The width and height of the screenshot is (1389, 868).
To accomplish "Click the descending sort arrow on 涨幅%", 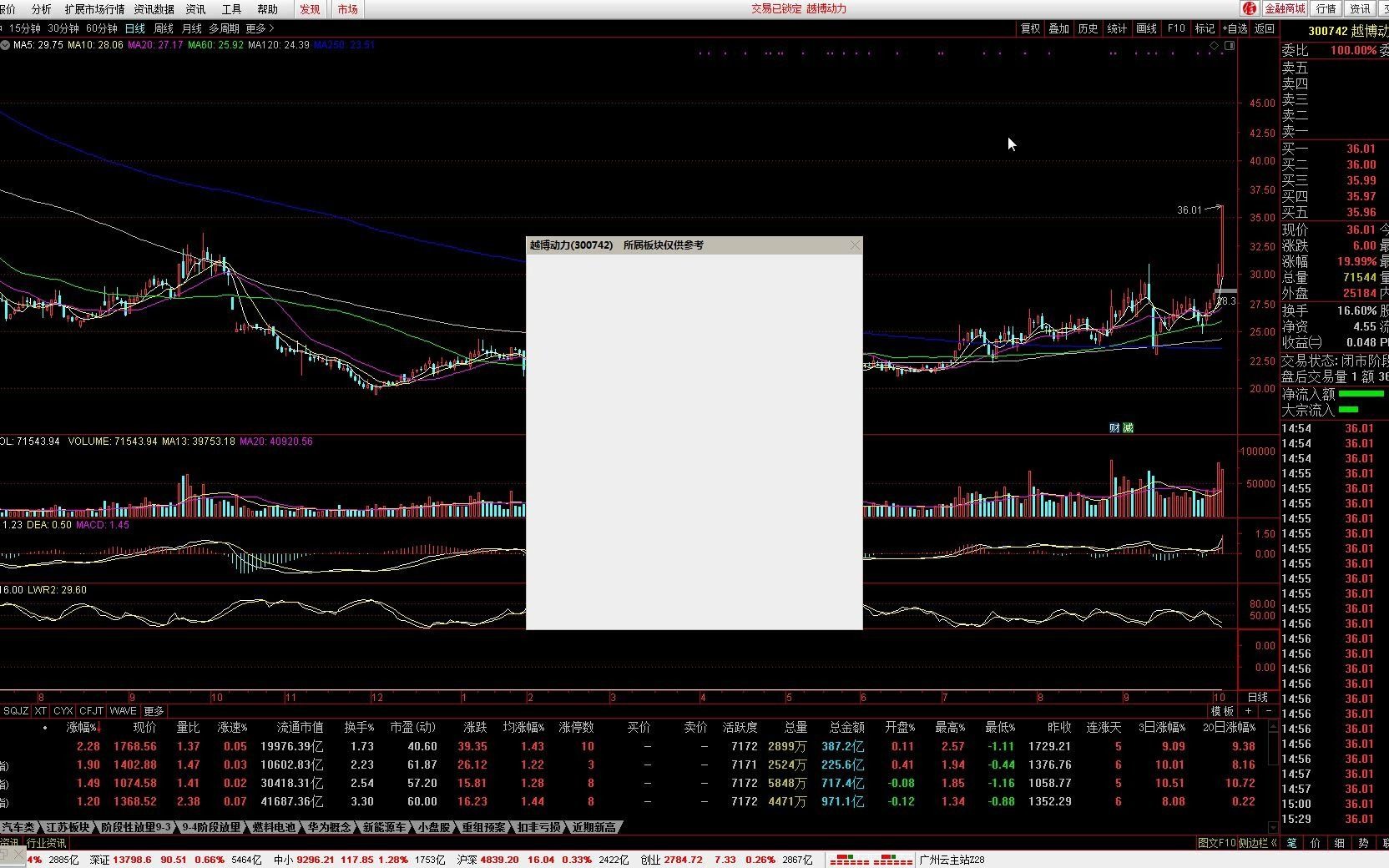I will (98, 728).
